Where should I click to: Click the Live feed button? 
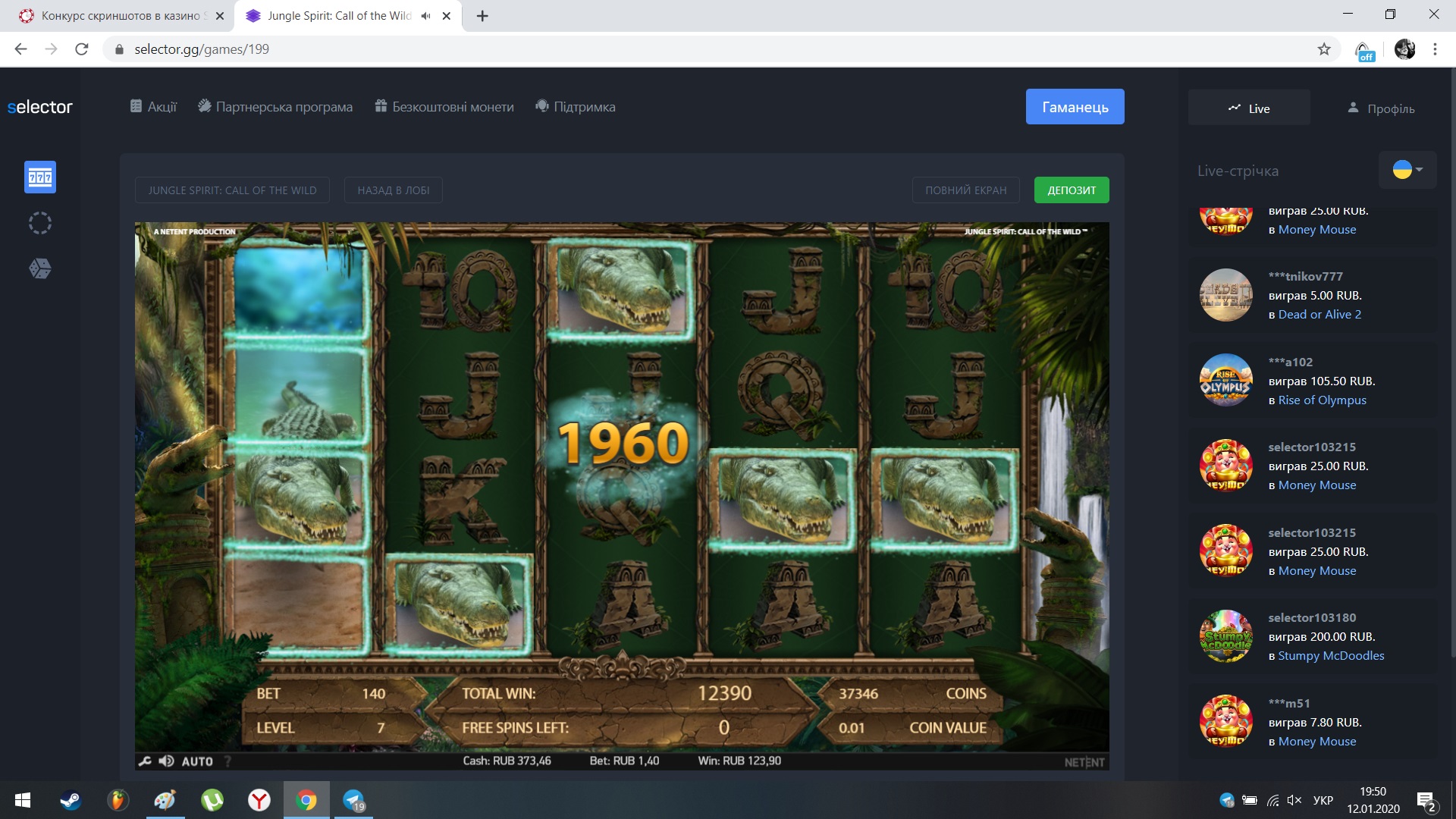click(1249, 108)
